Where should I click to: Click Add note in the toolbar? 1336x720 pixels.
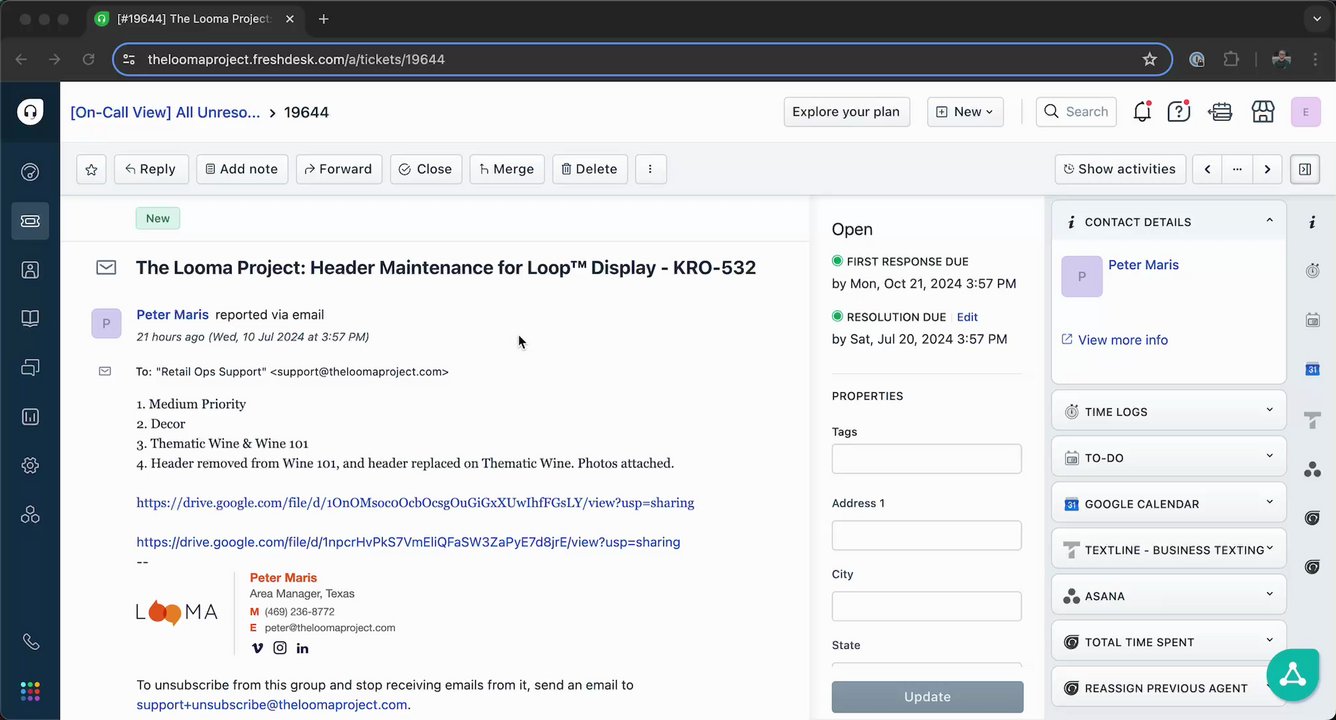pos(242,169)
